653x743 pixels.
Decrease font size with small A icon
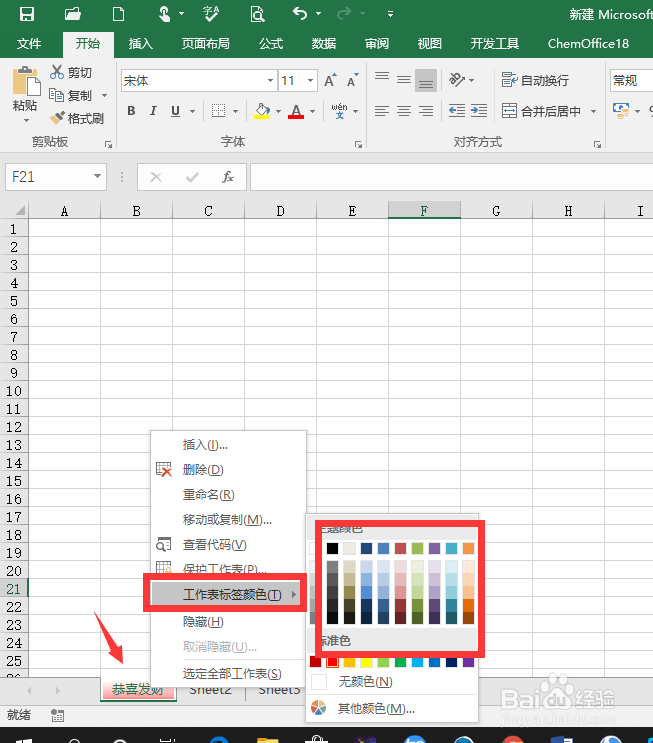pyautogui.click(x=353, y=81)
